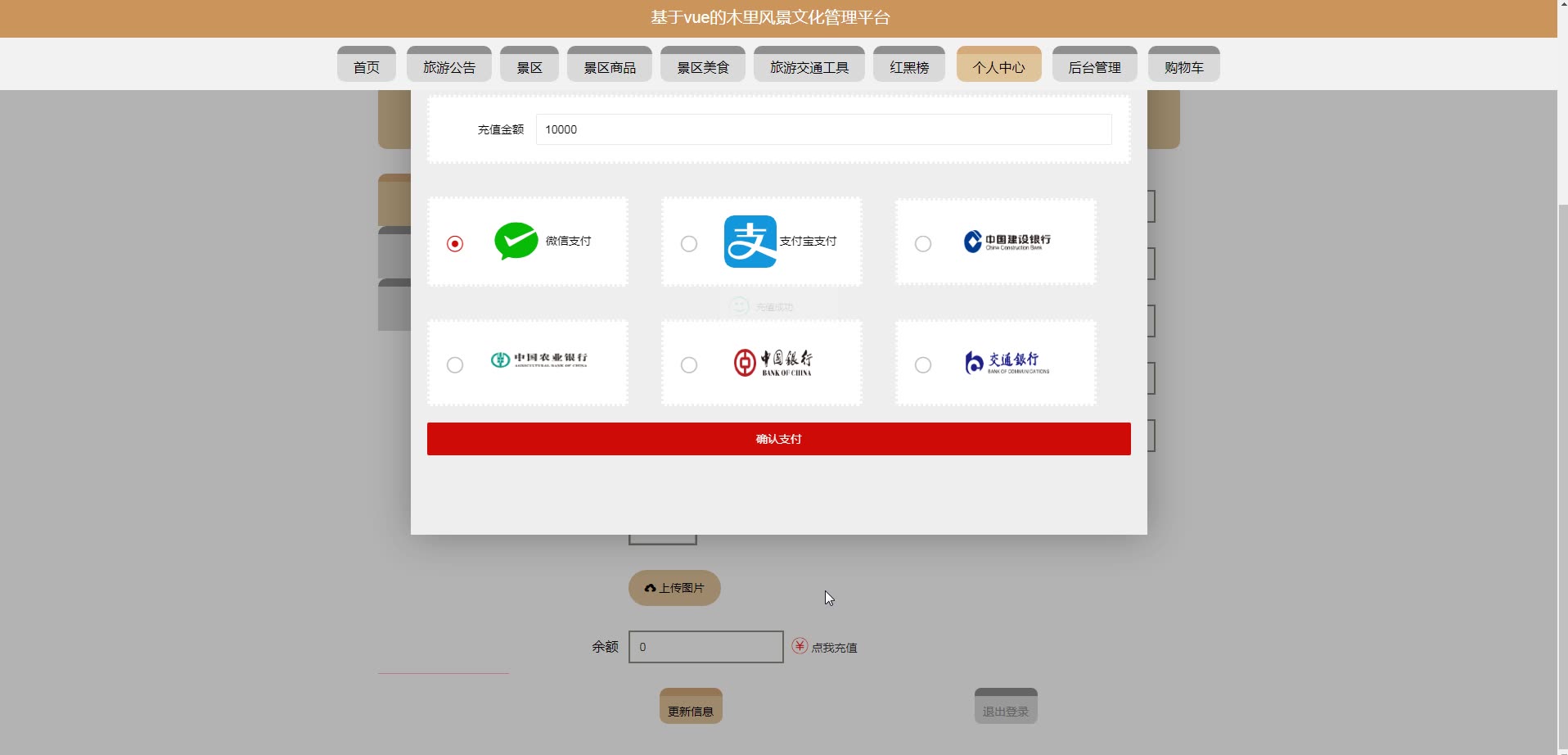Viewport: 1568px width, 755px height.
Task: Click the China Construction Bank logo
Action: [x=1007, y=242]
